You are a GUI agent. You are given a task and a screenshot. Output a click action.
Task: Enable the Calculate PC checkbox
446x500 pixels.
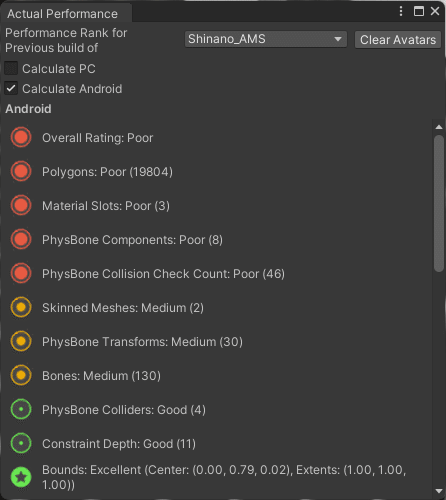[11, 68]
